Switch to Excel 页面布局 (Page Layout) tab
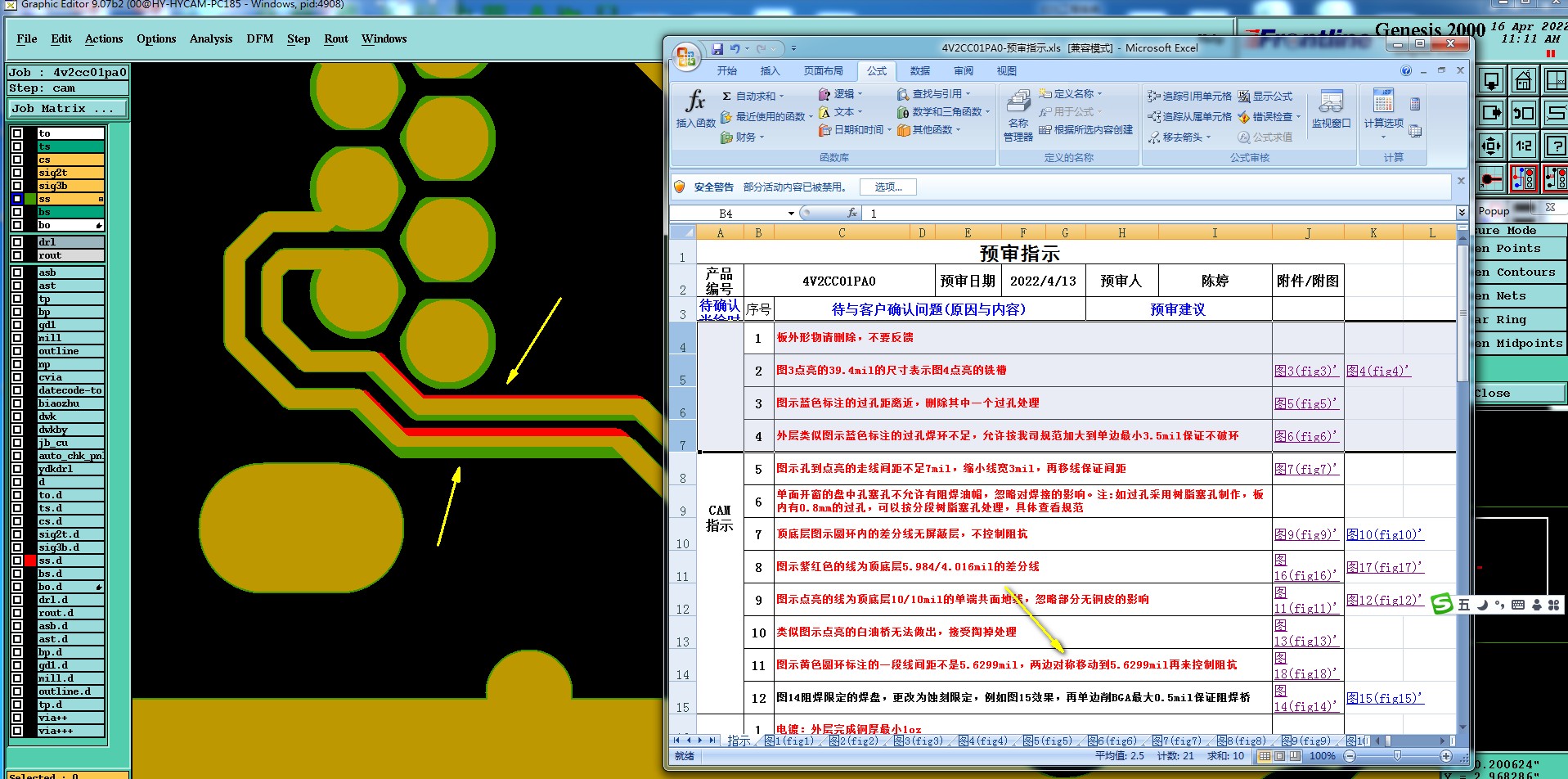 (823, 71)
